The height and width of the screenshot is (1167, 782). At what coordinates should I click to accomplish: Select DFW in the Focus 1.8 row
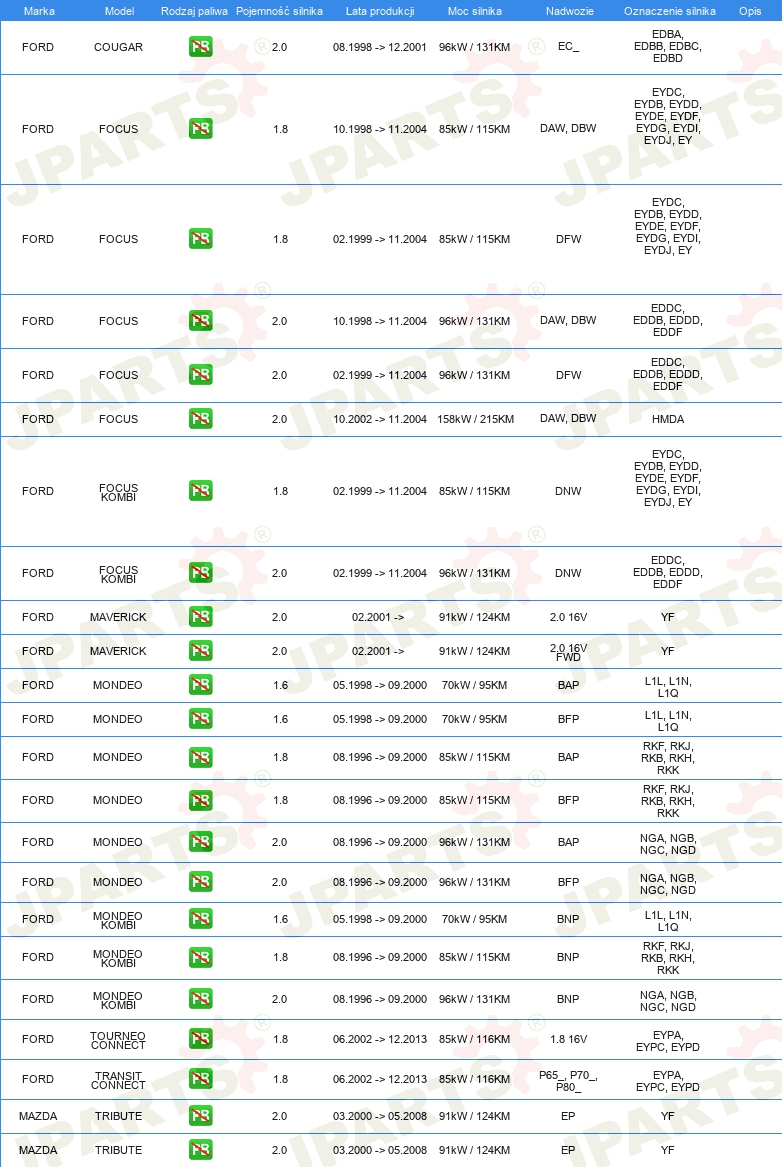point(568,239)
